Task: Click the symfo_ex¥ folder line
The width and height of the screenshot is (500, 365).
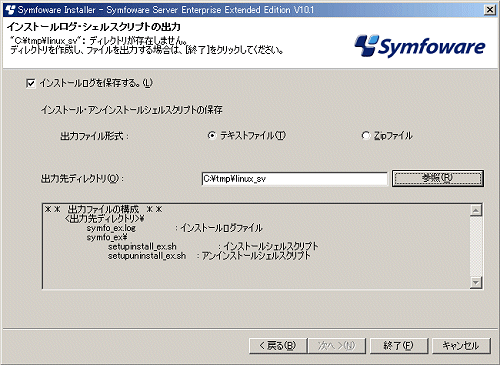Action: point(107,237)
